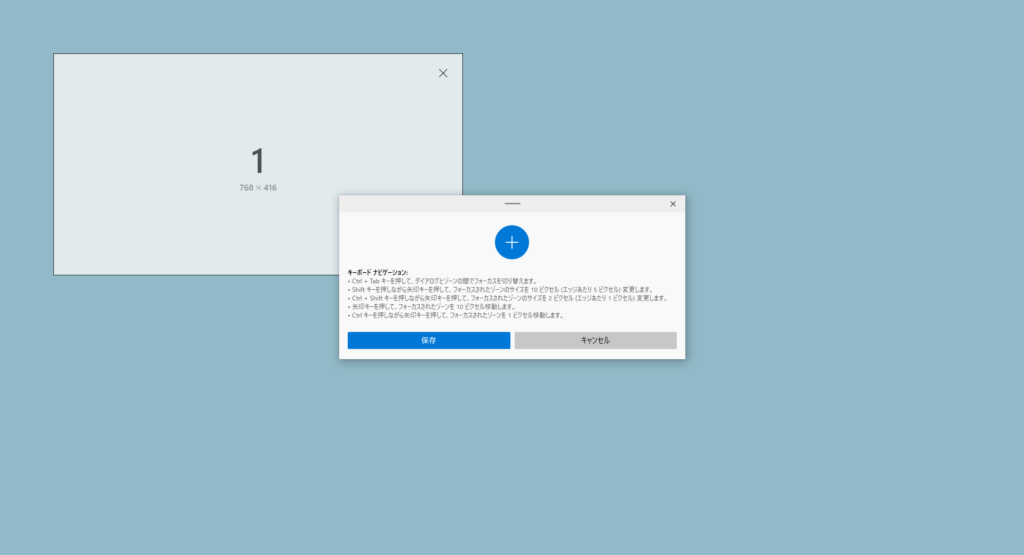Click the blue plus button to add a zone
This screenshot has height=555, width=1024.
[512, 242]
